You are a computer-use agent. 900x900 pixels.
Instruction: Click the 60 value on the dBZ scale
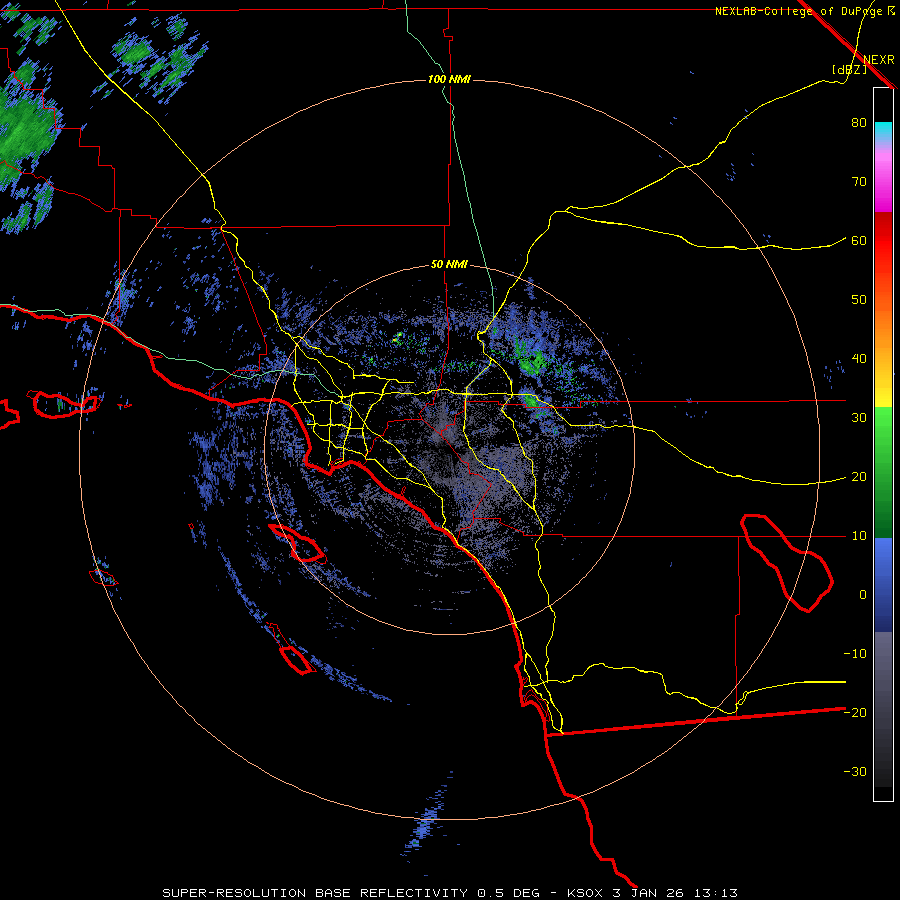point(859,241)
